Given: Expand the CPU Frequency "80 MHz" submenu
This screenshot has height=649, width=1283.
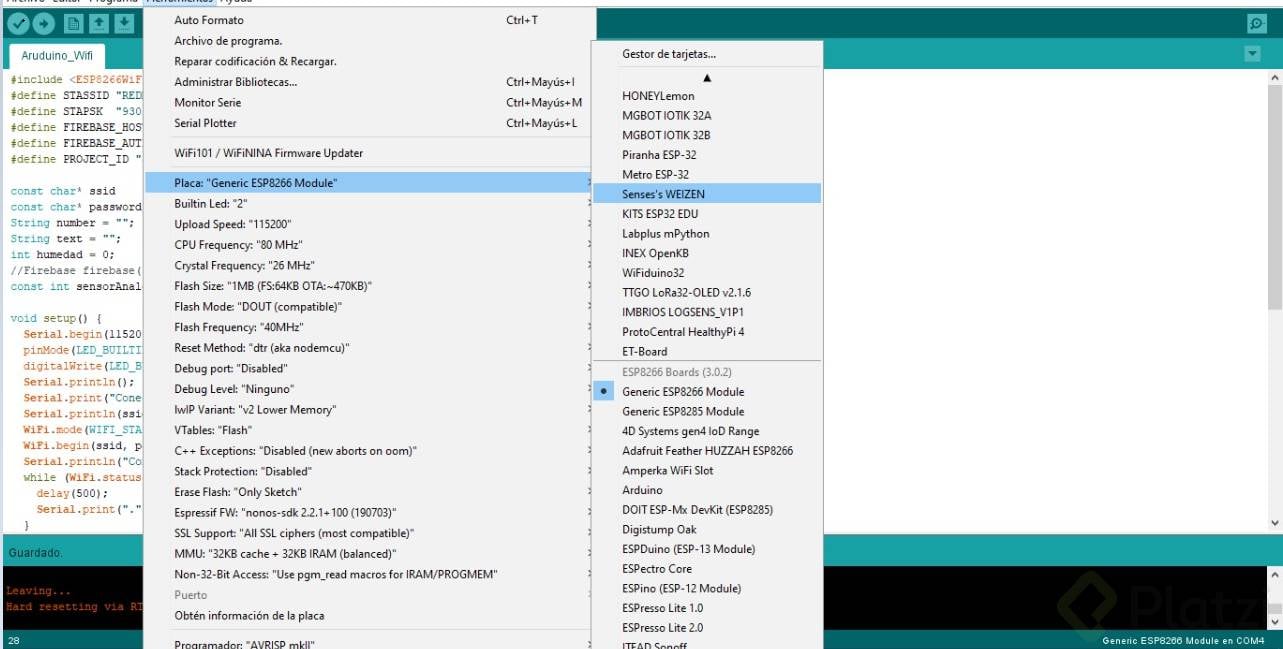Looking at the screenshot, I should (x=370, y=245).
